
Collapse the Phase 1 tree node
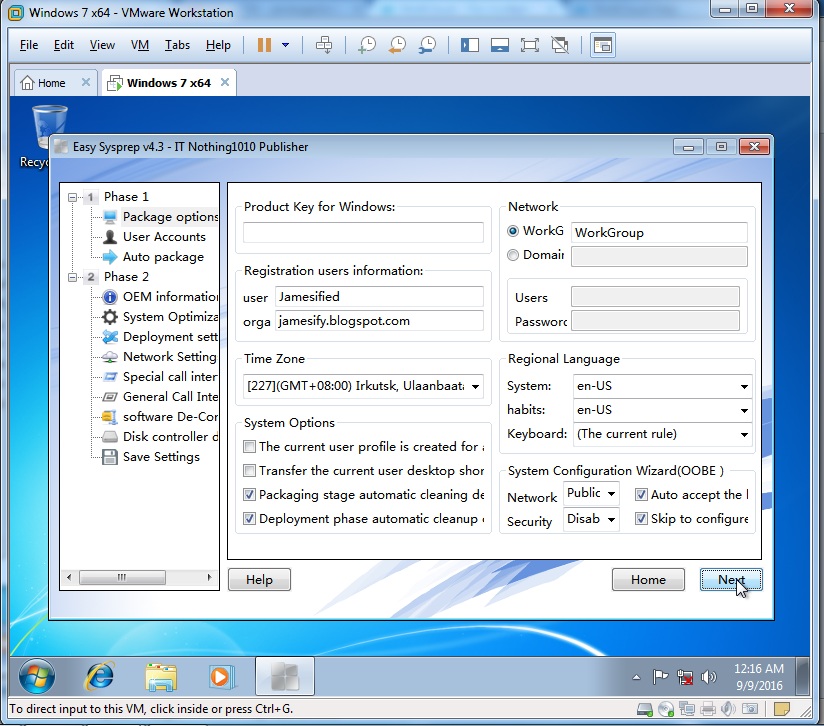coord(73,198)
